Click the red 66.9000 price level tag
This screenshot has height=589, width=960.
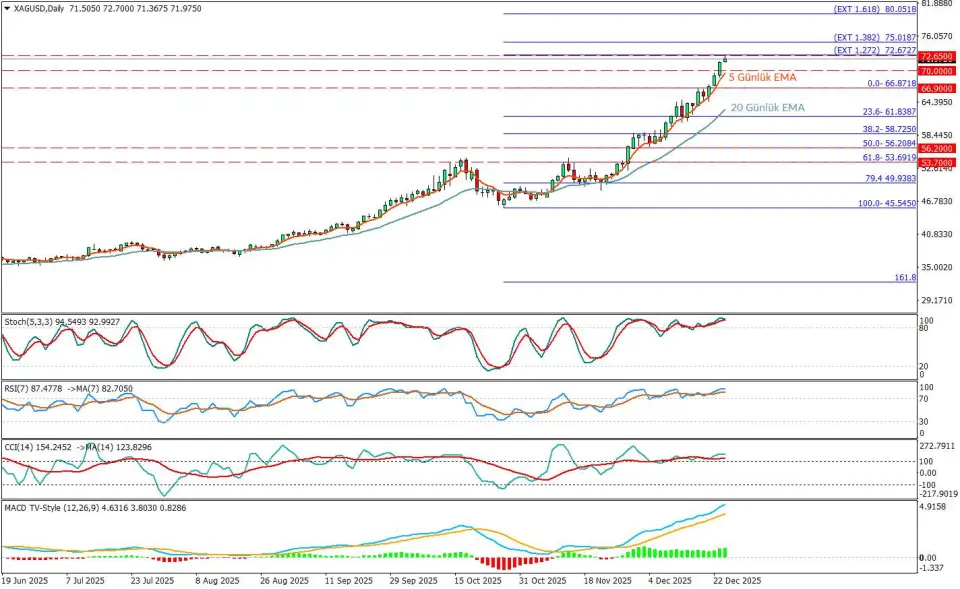tap(938, 88)
